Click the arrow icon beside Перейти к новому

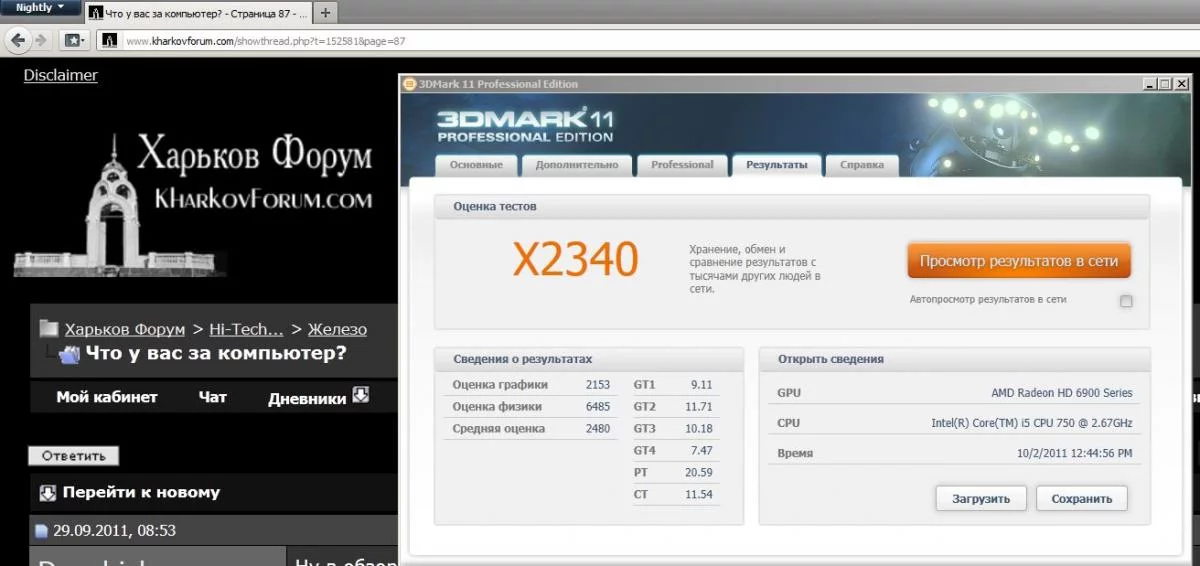(48, 492)
